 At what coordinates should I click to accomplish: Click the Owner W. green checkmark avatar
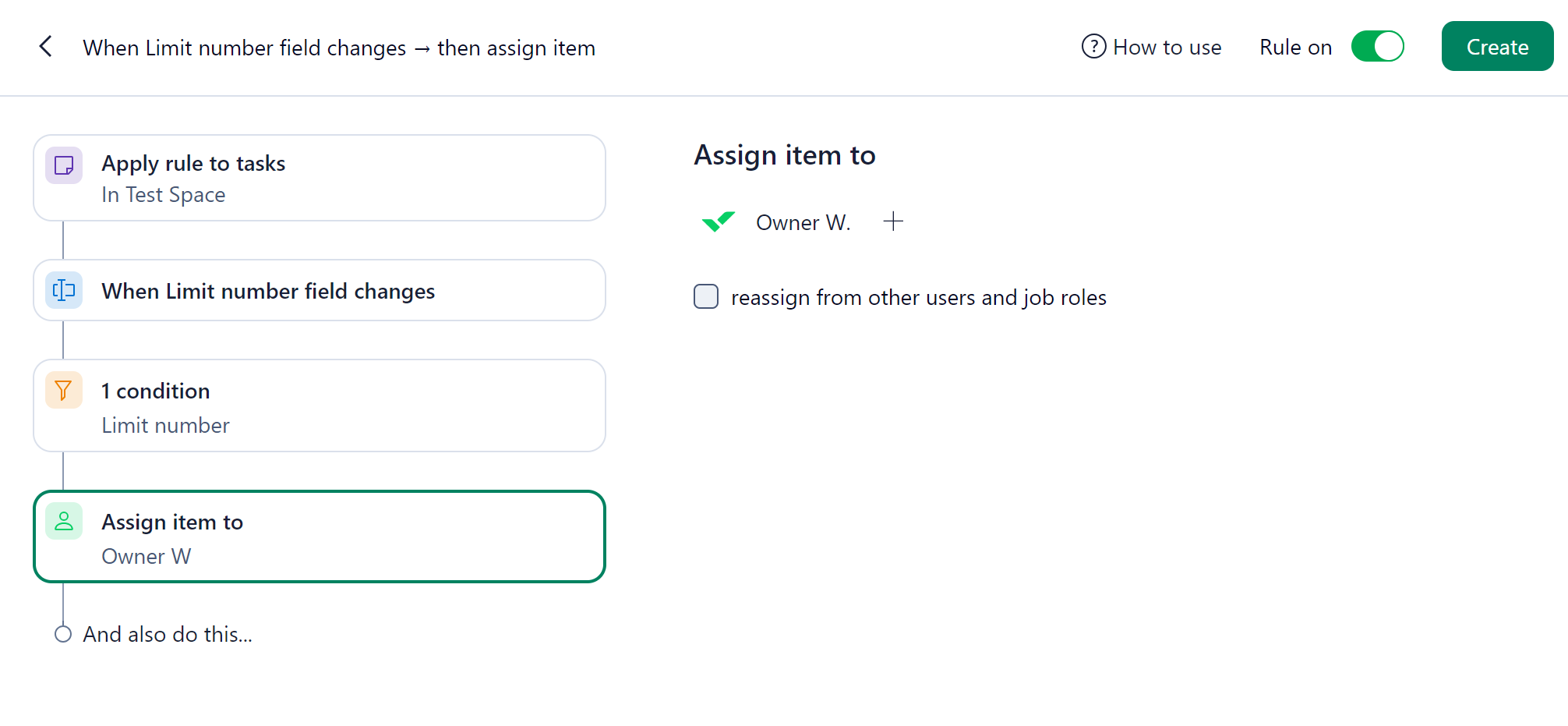click(x=719, y=222)
